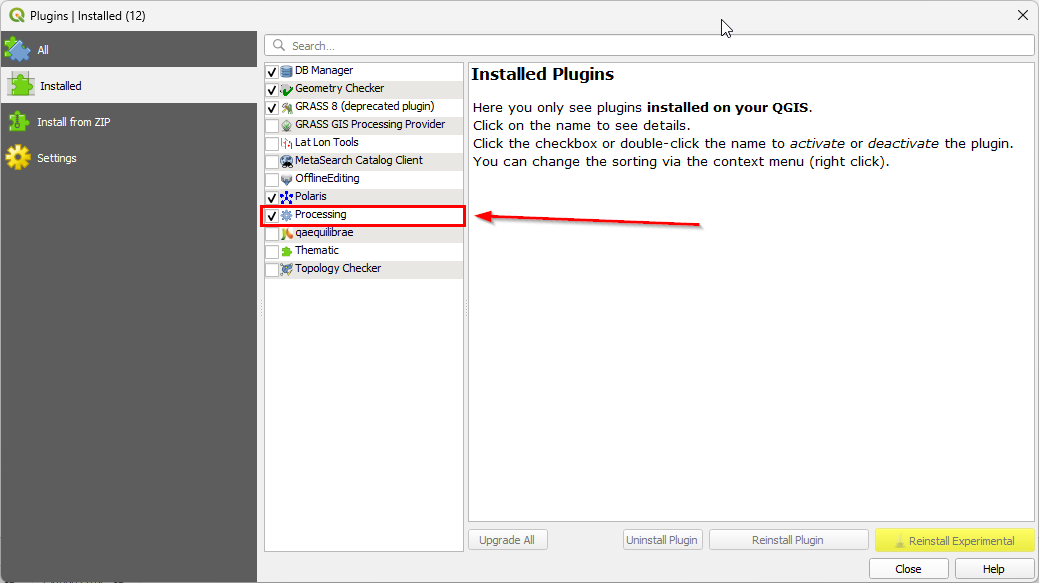Click the GRASS 8 deprecated plugin icon
The image size is (1039, 583).
pyautogui.click(x=286, y=107)
